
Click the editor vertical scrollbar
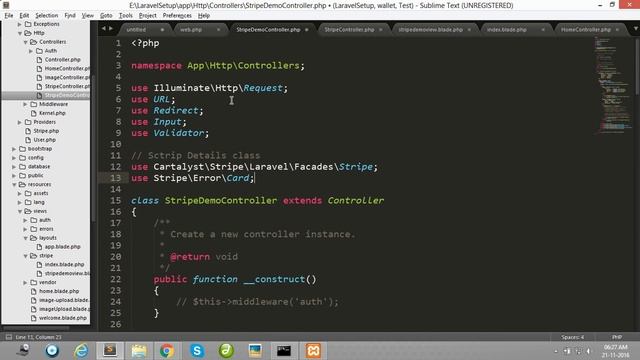(x=637, y=65)
